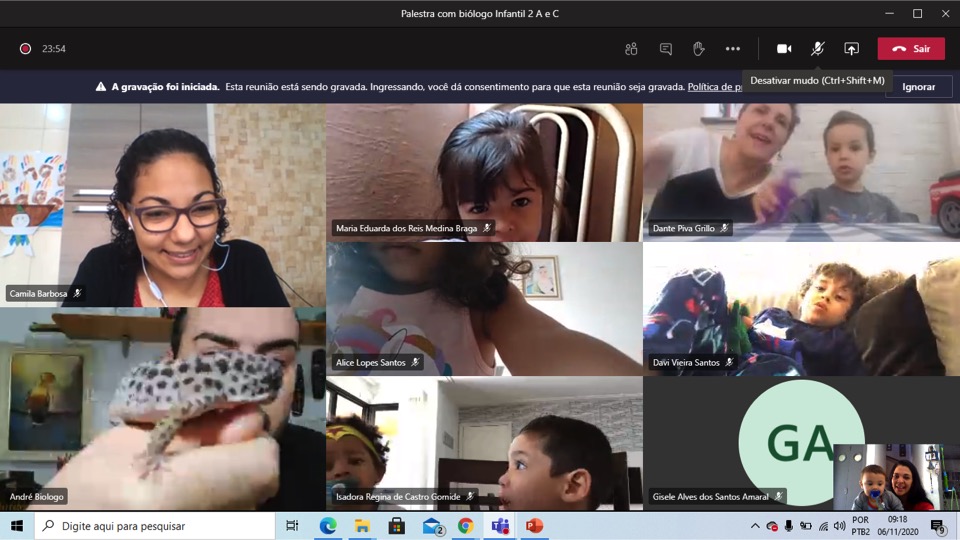Open Microsoft Edge from the taskbar

click(x=328, y=526)
